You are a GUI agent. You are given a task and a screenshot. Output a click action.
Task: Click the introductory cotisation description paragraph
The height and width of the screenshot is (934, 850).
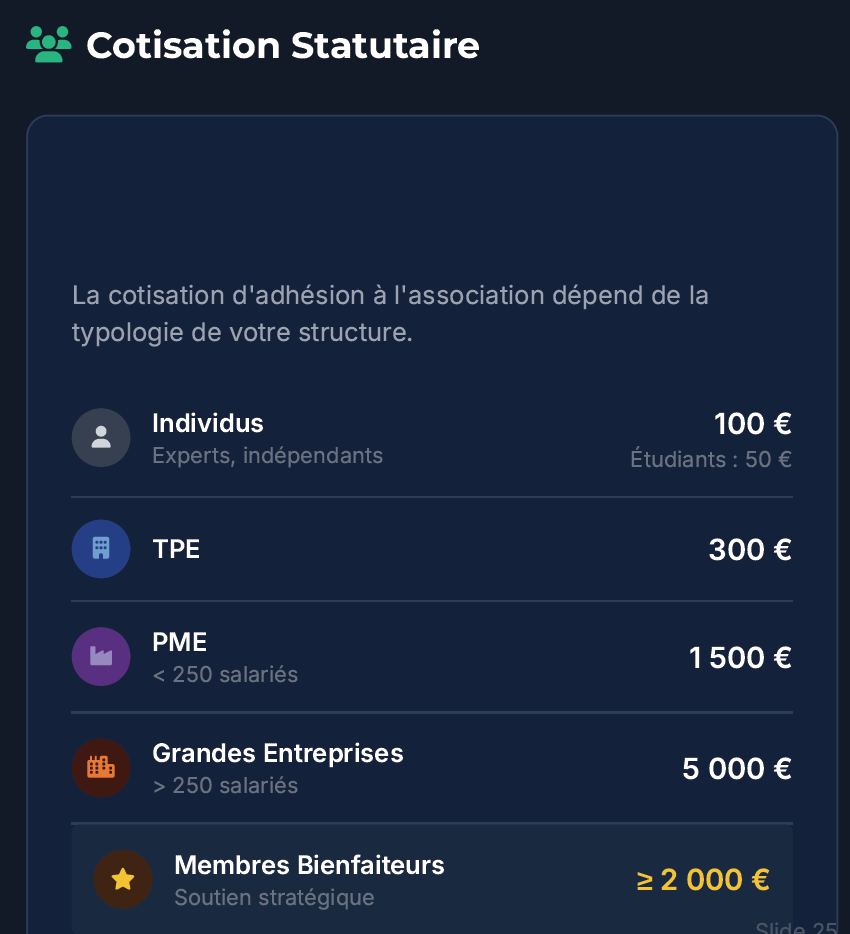pos(390,313)
